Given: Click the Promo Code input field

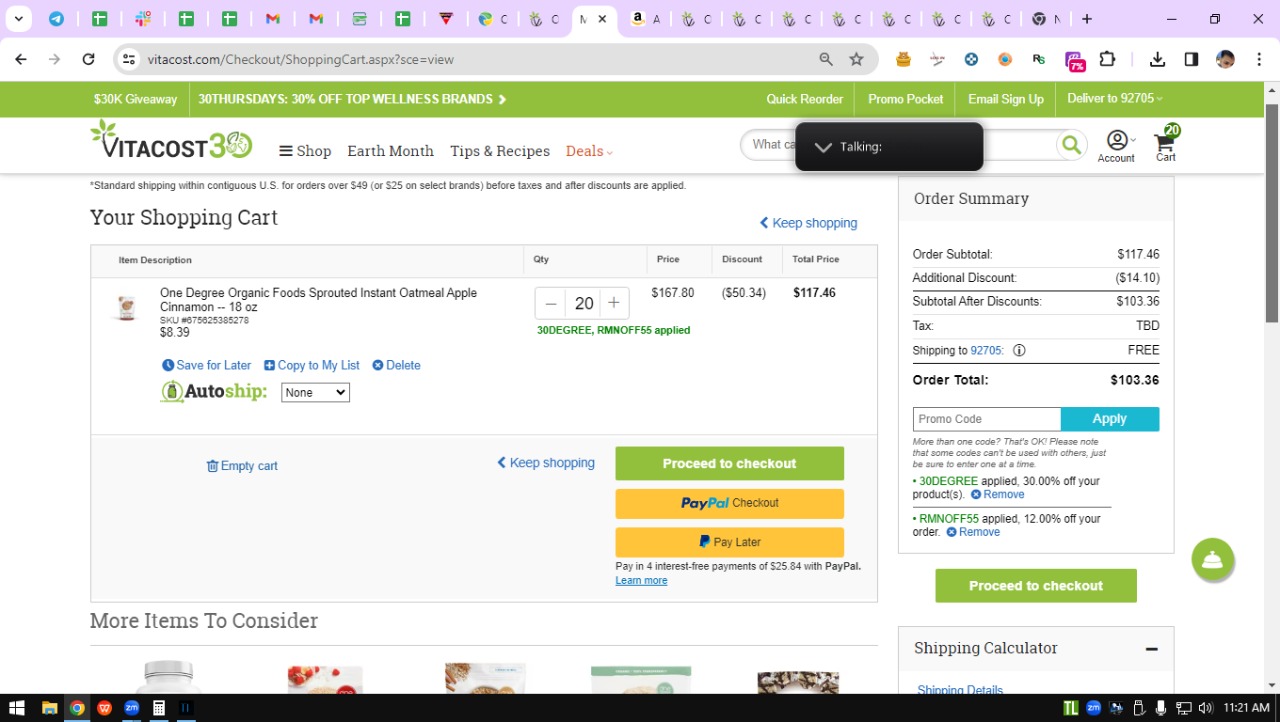Looking at the screenshot, I should 986,419.
